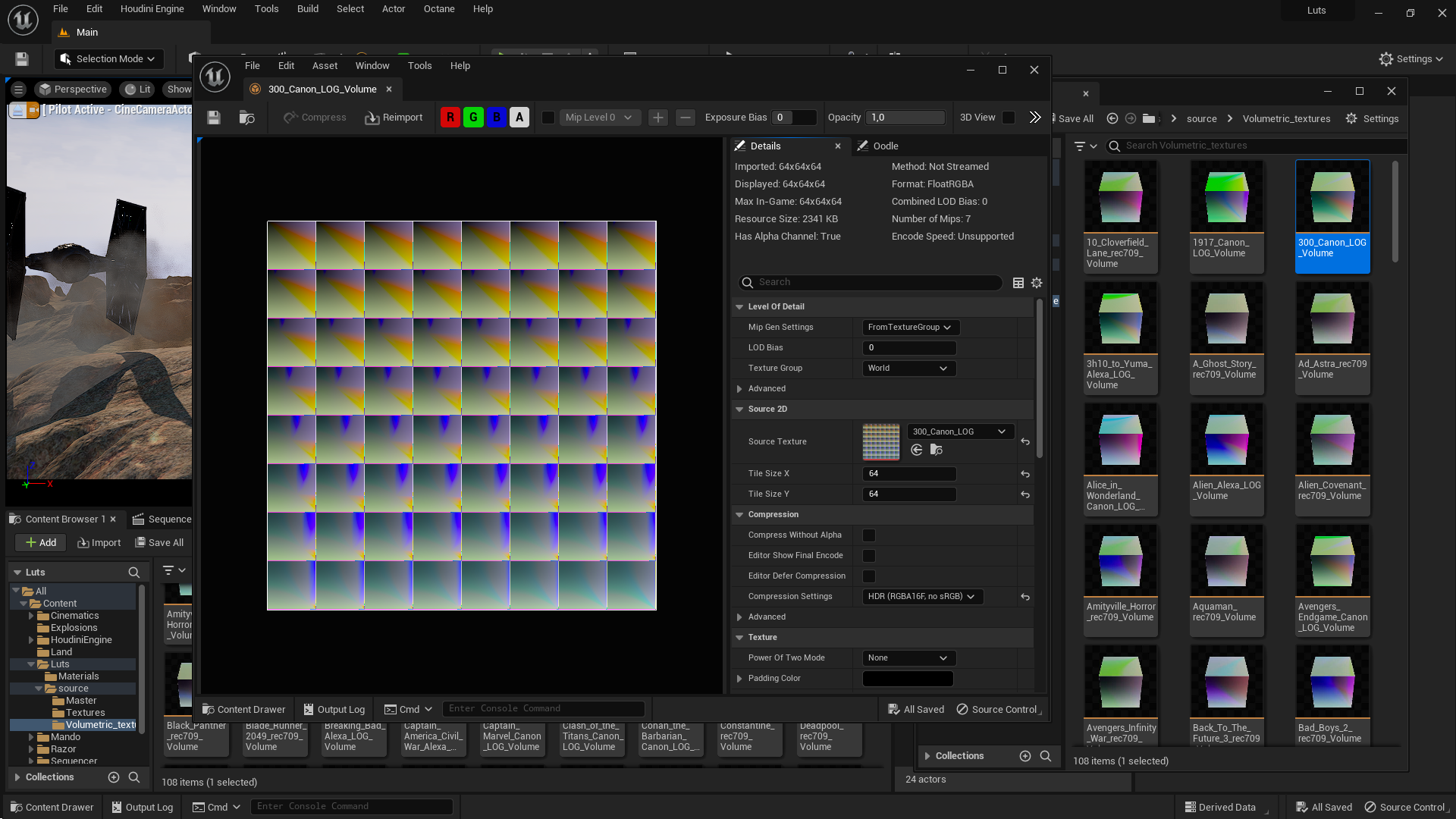Viewport: 1456px width, 819px height.
Task: Open the main editor Settings menu
Action: pyautogui.click(x=1411, y=59)
